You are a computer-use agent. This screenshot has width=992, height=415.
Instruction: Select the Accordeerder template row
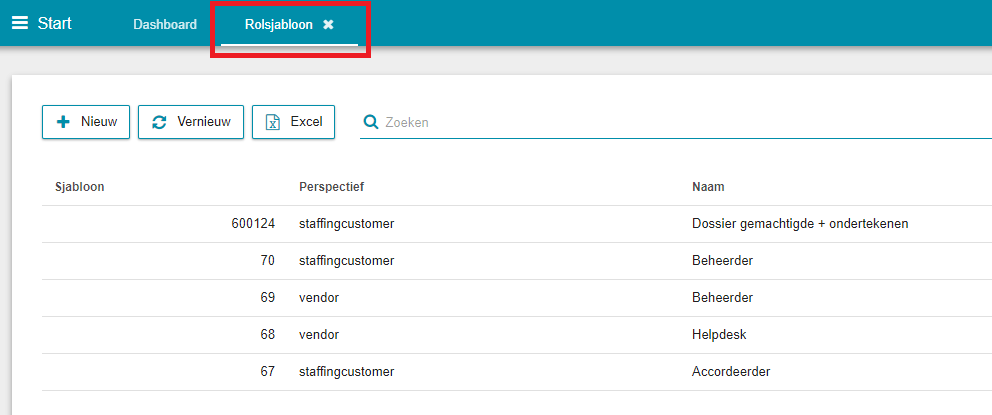[x=517, y=371]
